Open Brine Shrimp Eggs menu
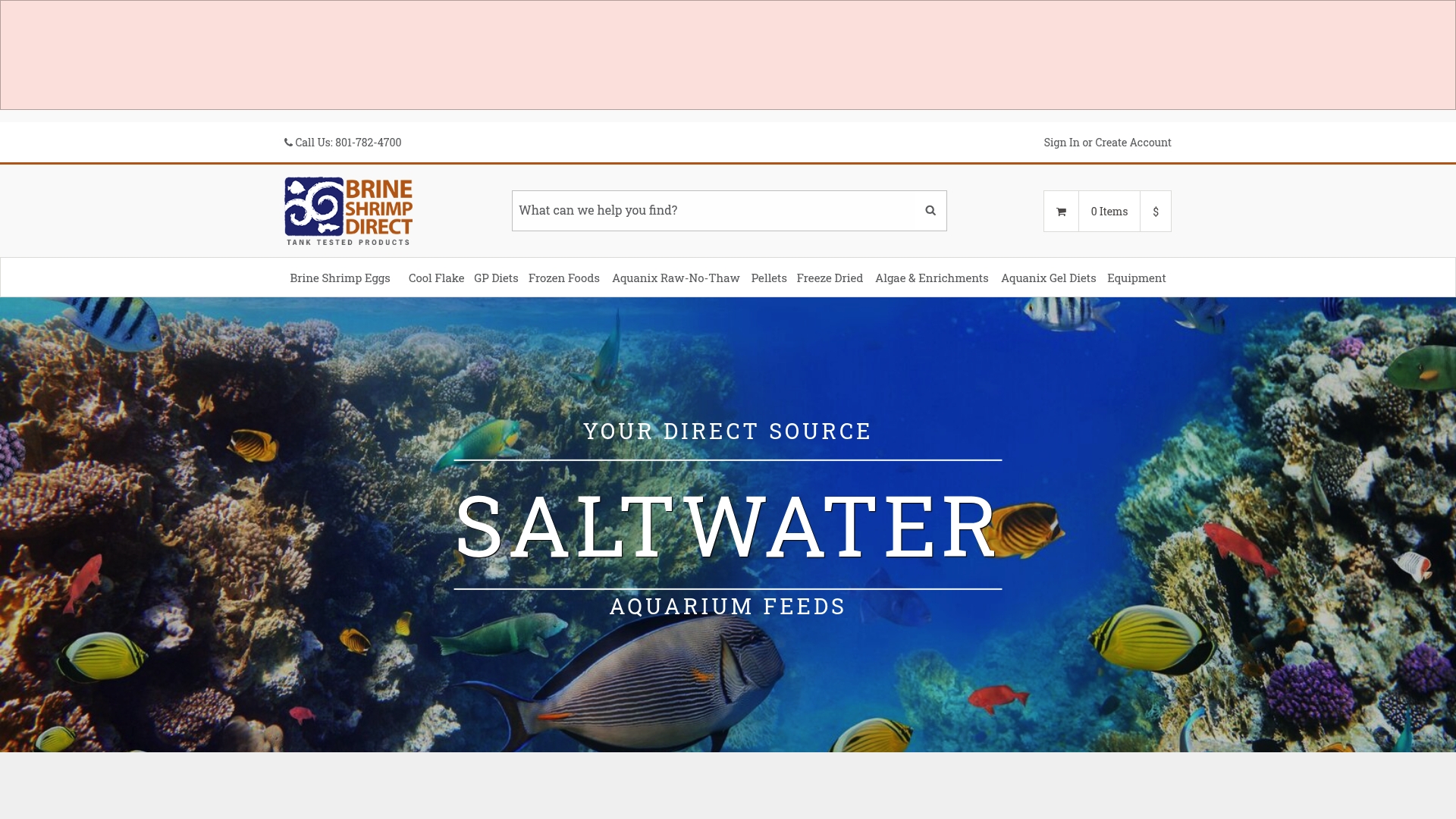 [x=340, y=278]
